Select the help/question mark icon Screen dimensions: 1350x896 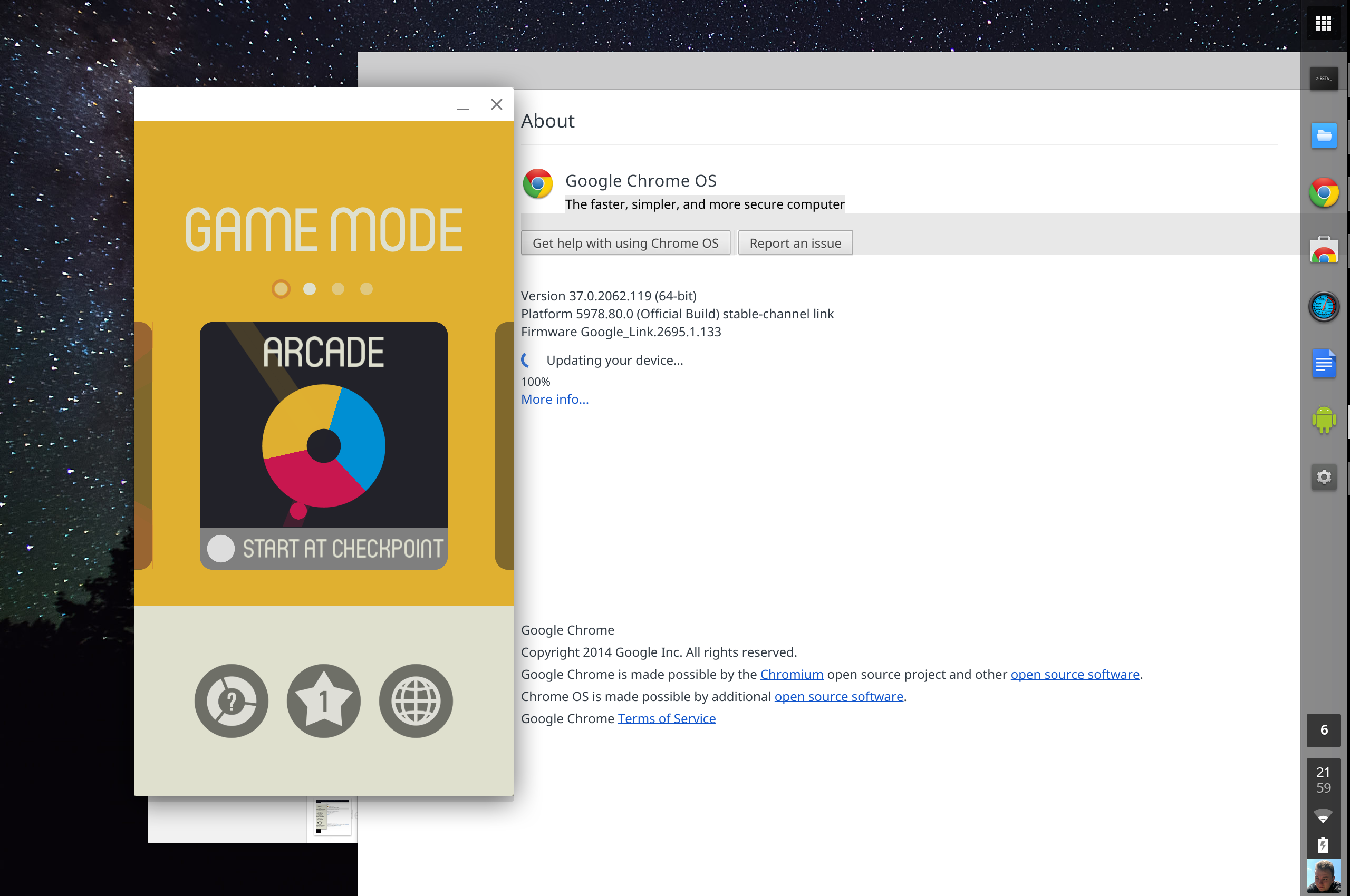pyautogui.click(x=231, y=701)
